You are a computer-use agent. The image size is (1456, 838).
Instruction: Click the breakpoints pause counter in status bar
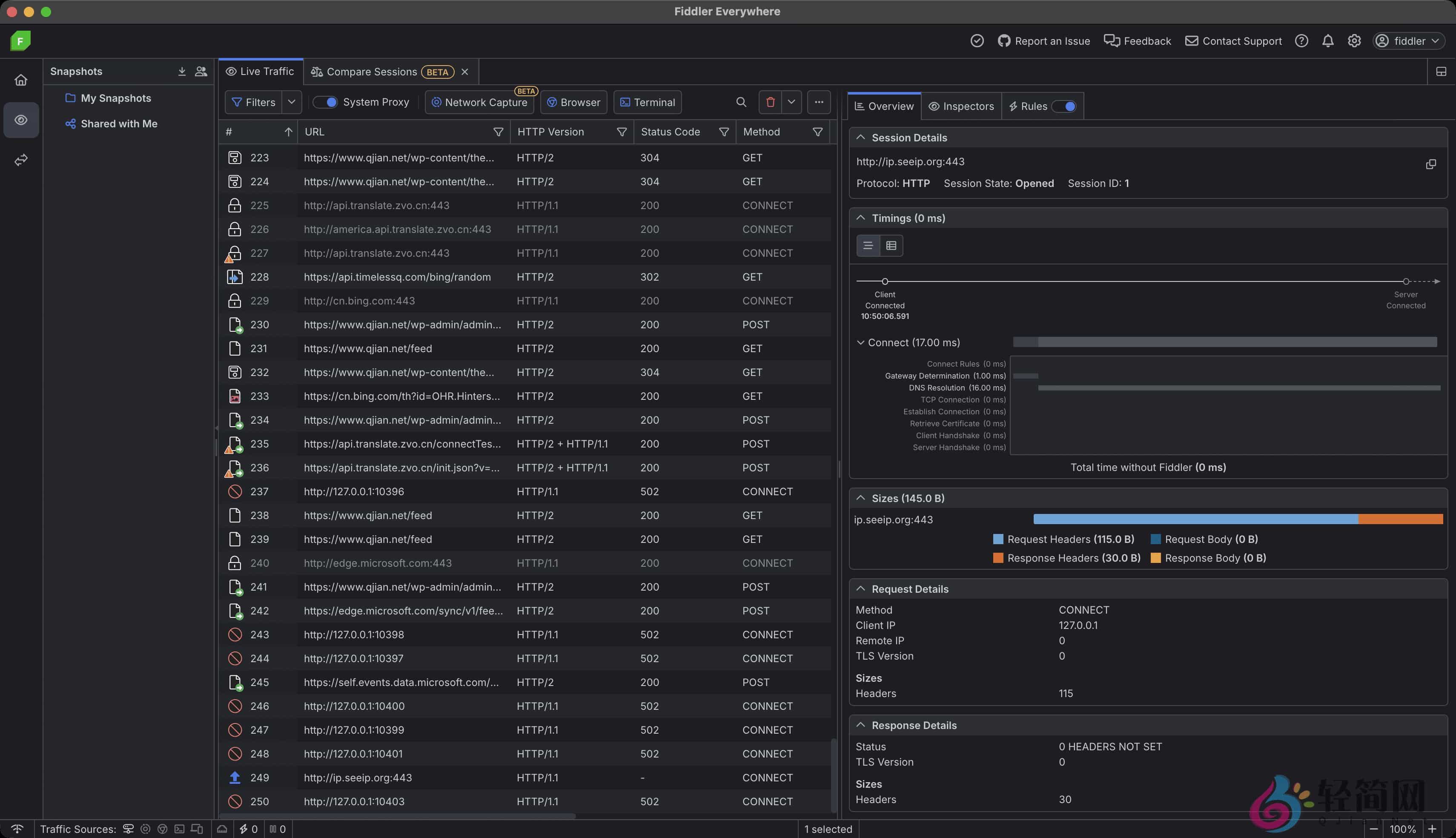pos(277,829)
